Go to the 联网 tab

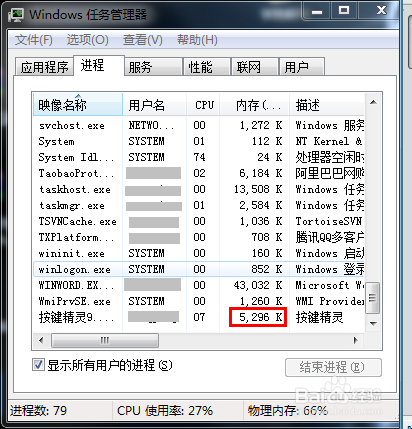[x=255, y=67]
